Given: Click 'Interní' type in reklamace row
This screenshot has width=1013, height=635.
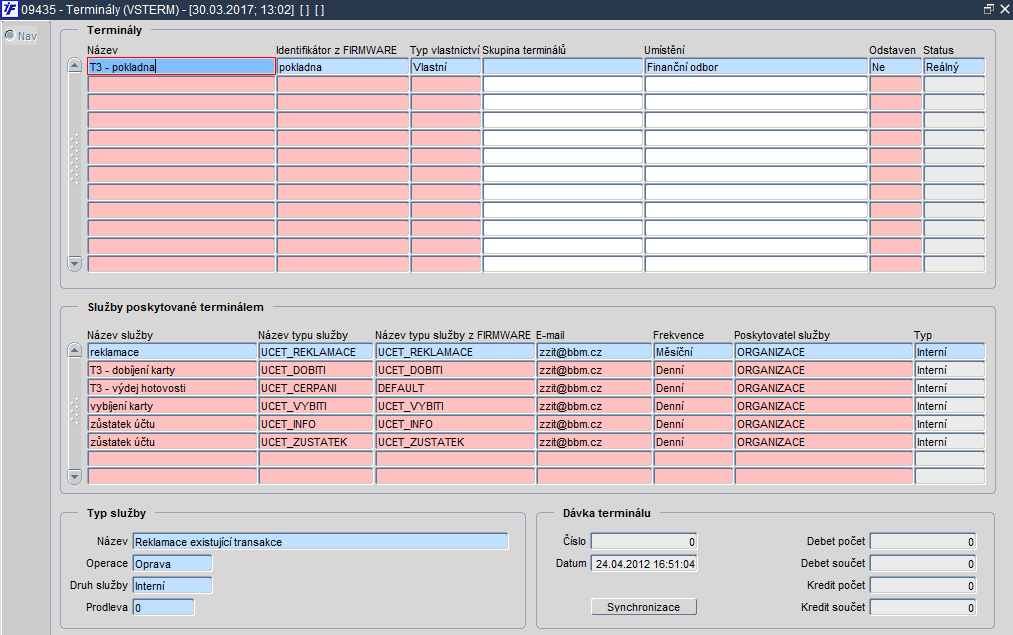Looking at the screenshot, I should pos(950,351).
